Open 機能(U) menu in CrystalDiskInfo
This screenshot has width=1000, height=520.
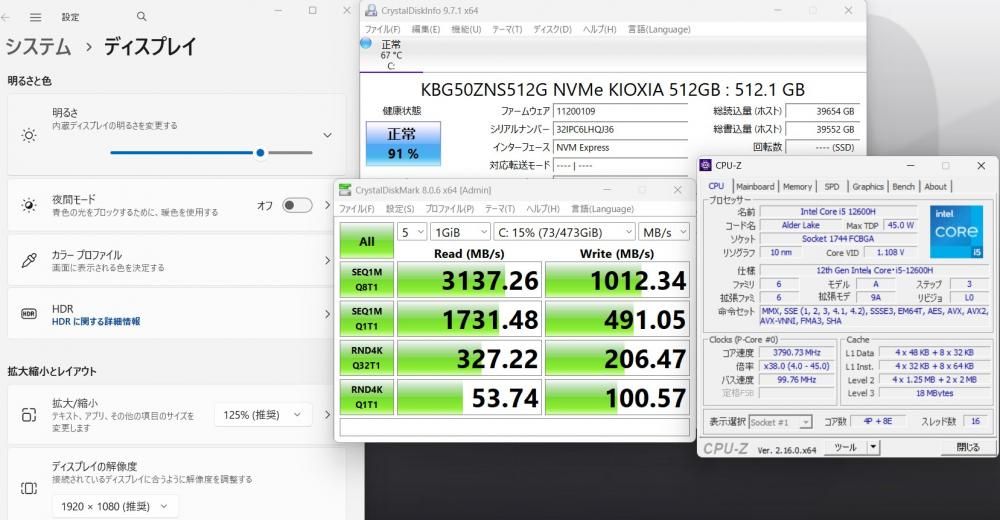coord(466,29)
